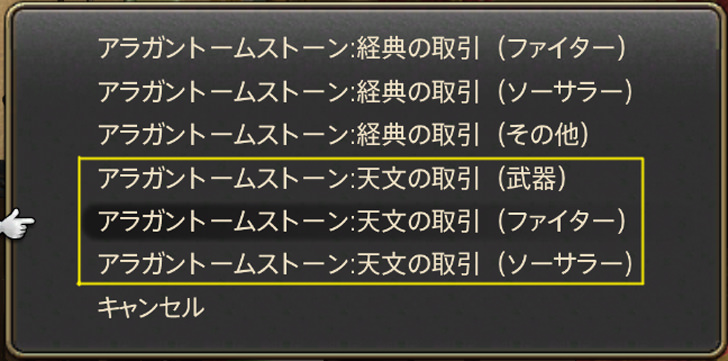Screen dimensions: 728x361
Task: Select 天文の取引（武器） entry
Action: [x=332, y=178]
